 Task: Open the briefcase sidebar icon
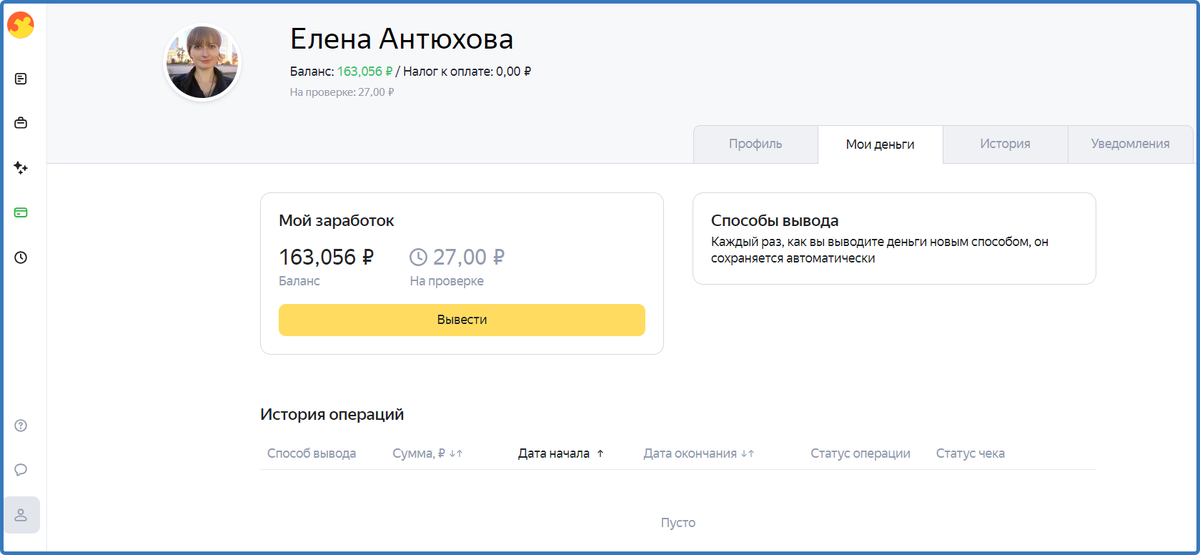pos(21,123)
